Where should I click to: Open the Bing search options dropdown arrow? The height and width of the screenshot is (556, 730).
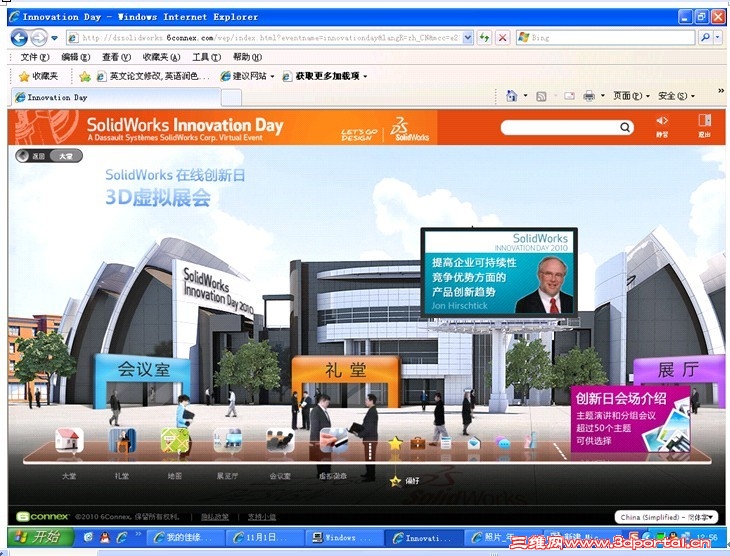[717, 37]
